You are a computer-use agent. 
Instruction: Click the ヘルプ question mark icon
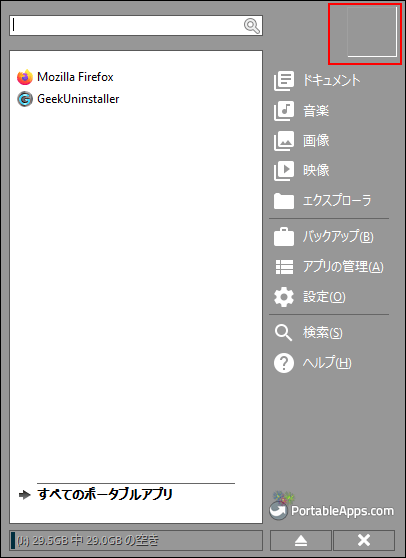(284, 363)
